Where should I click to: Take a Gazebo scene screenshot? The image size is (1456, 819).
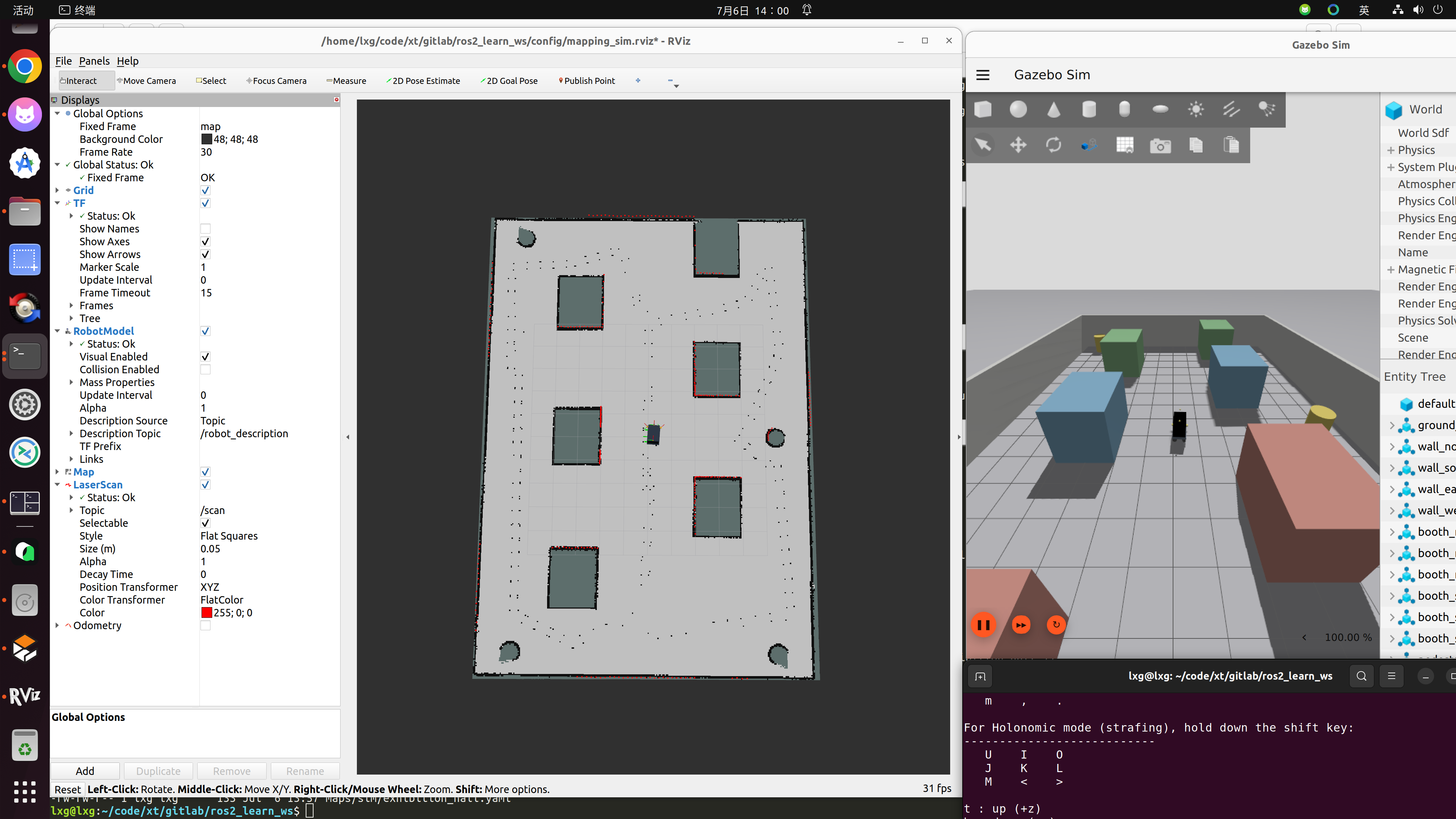tap(1160, 145)
